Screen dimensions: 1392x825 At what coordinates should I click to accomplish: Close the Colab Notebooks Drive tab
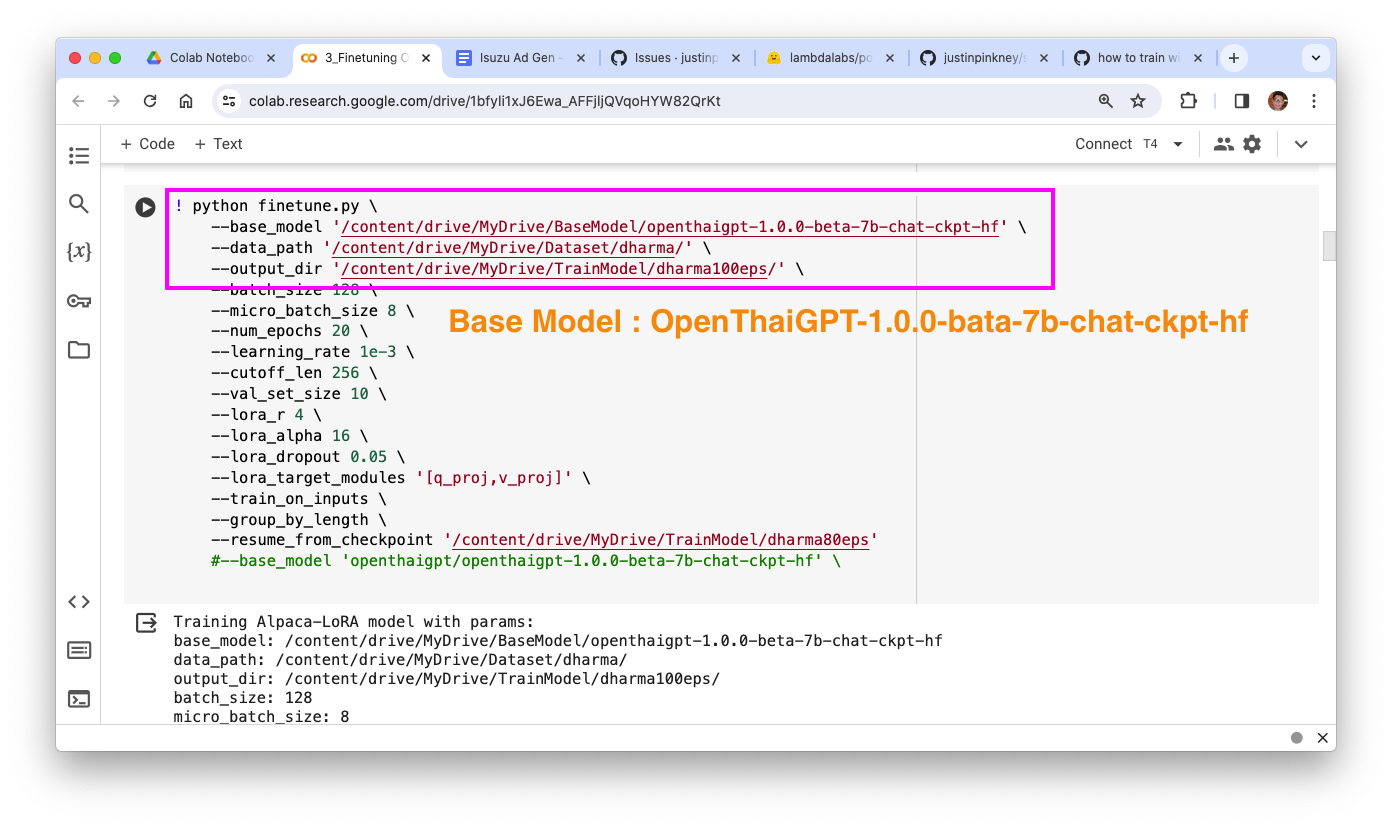pos(272,58)
